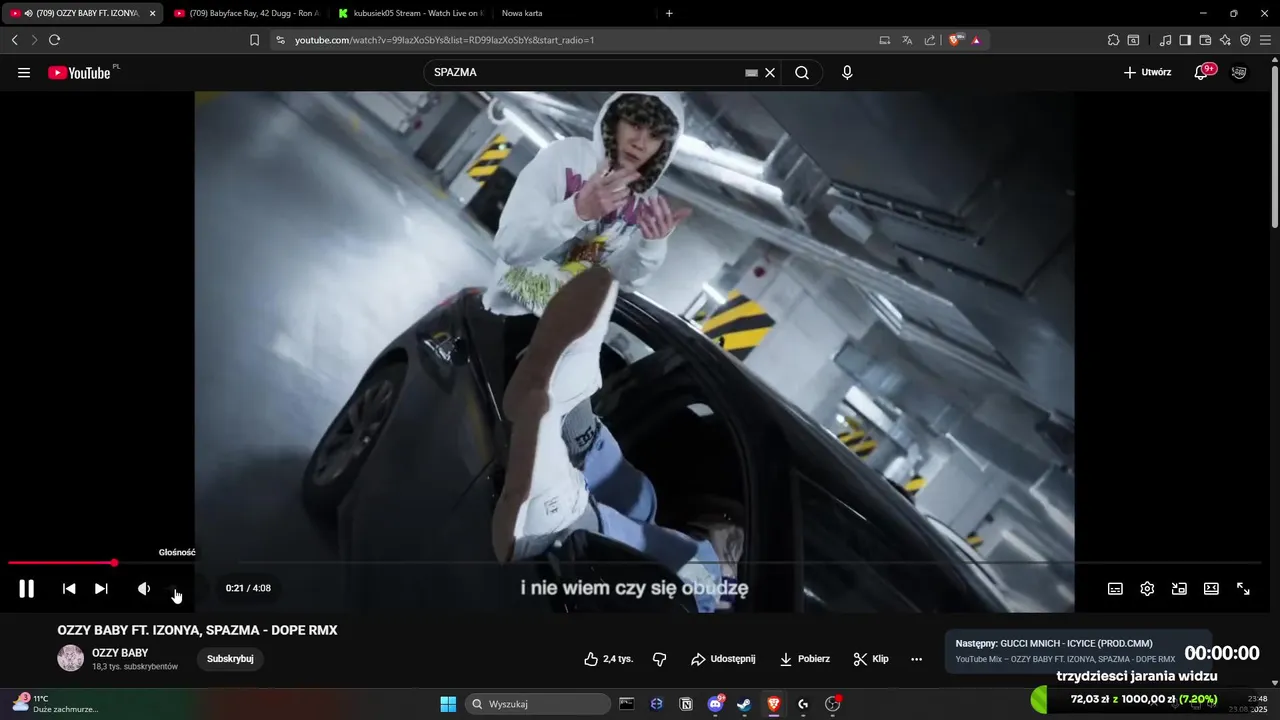Close the OZZY BABY FT. IZONYA tab
This screenshot has width=1280, height=720.
tap(153, 13)
